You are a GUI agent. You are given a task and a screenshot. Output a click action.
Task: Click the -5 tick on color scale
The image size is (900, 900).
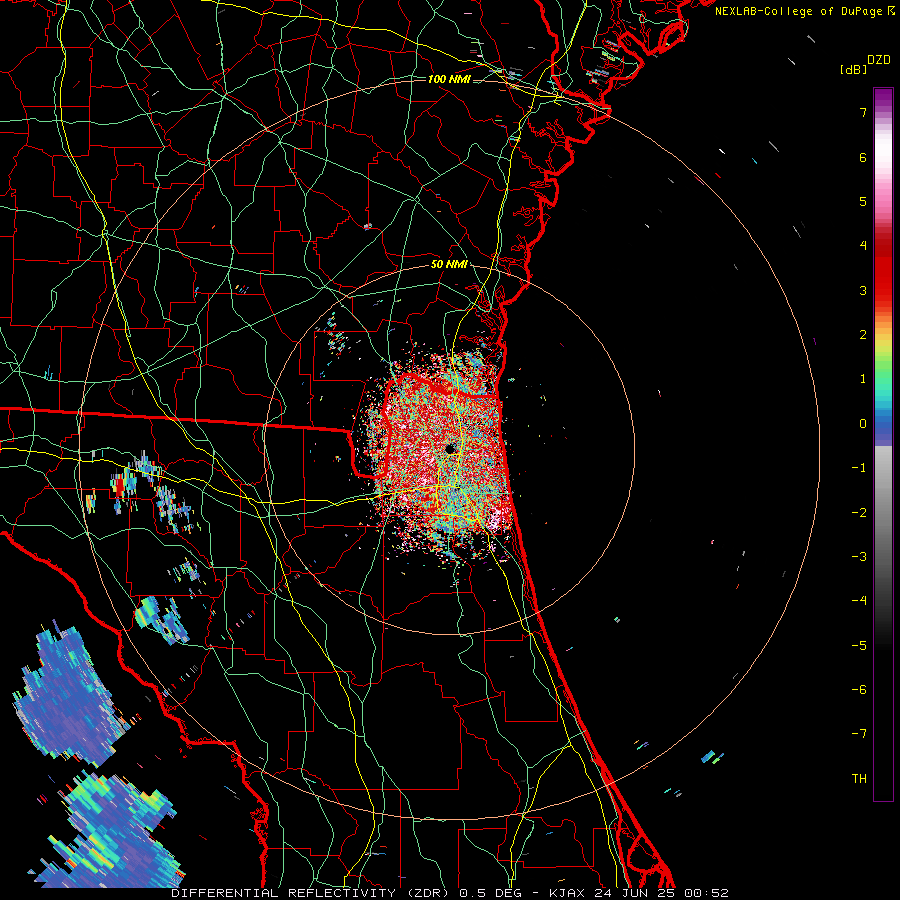(859, 646)
